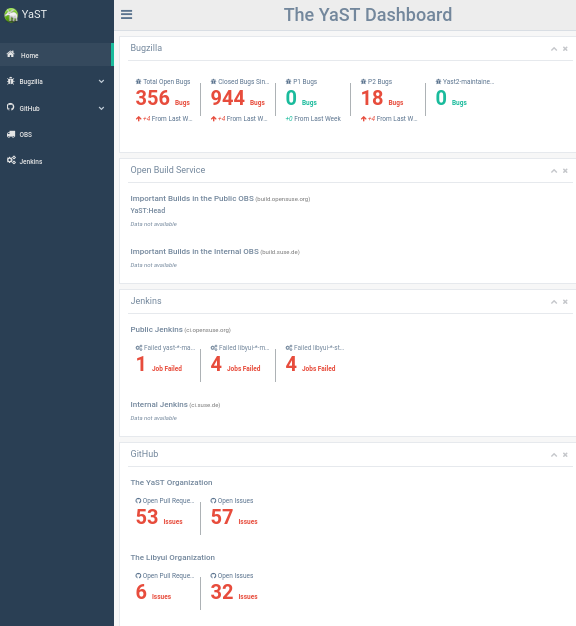
Task: Click the GitHub octocat icon in sidebar
Action: click(x=10, y=107)
